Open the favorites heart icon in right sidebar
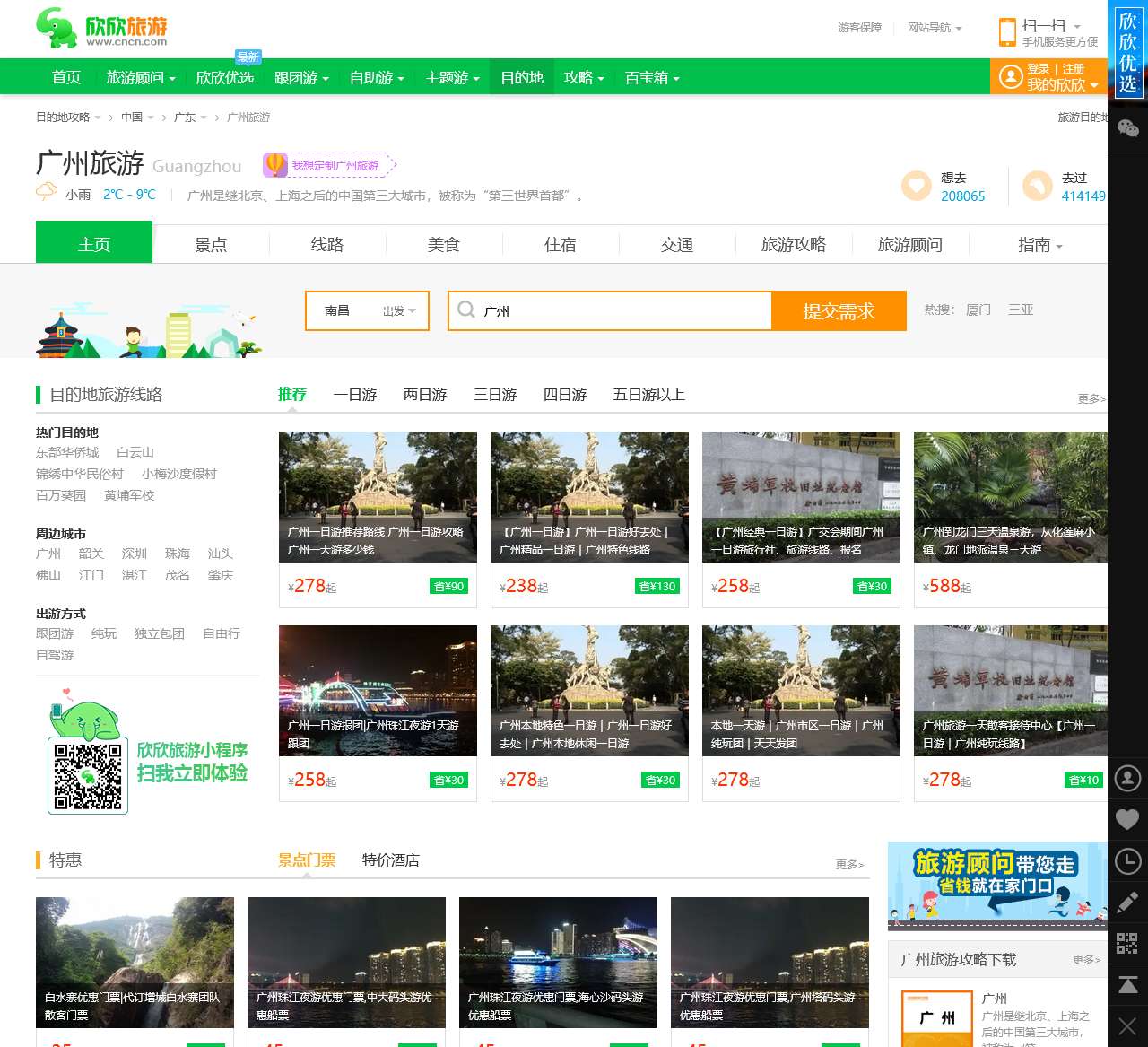 1128,819
